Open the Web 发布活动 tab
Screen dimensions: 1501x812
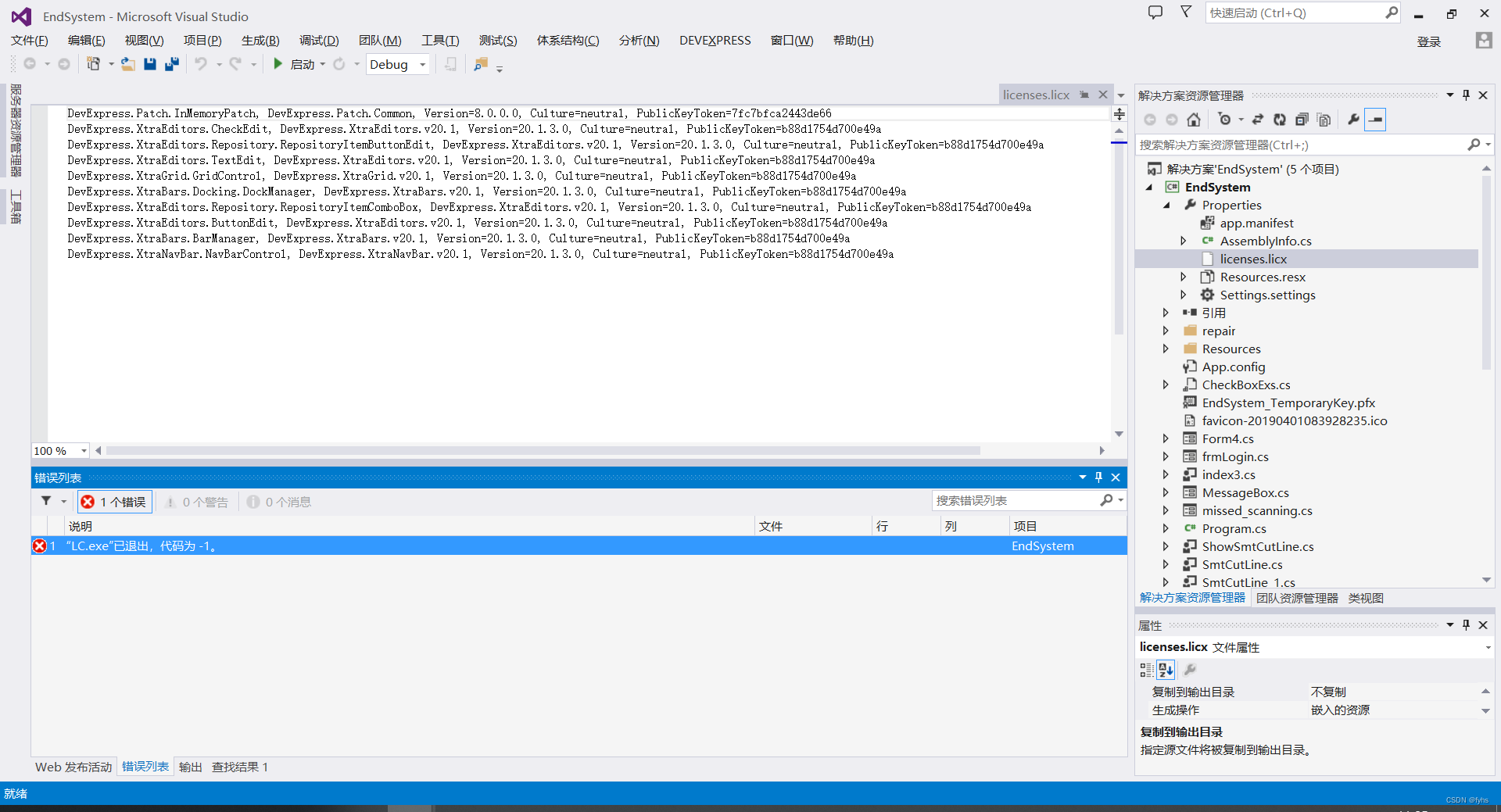pos(73,767)
